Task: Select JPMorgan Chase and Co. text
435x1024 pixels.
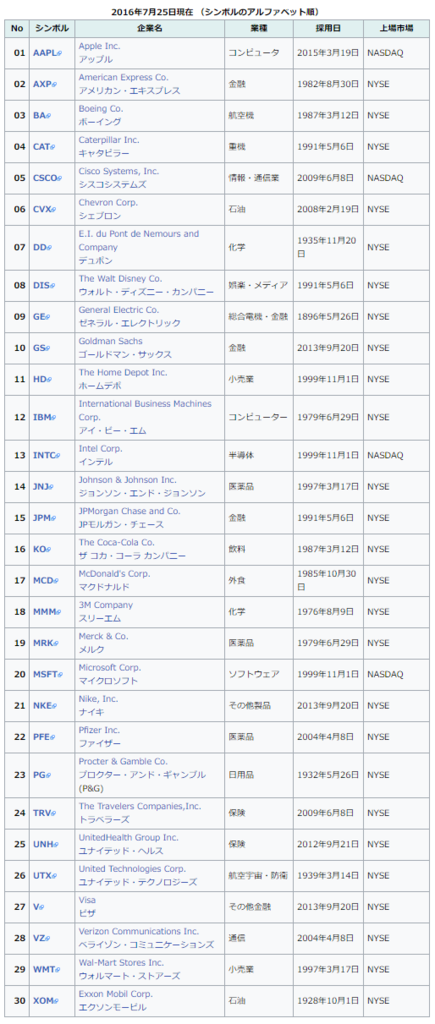Action: [x=129, y=511]
